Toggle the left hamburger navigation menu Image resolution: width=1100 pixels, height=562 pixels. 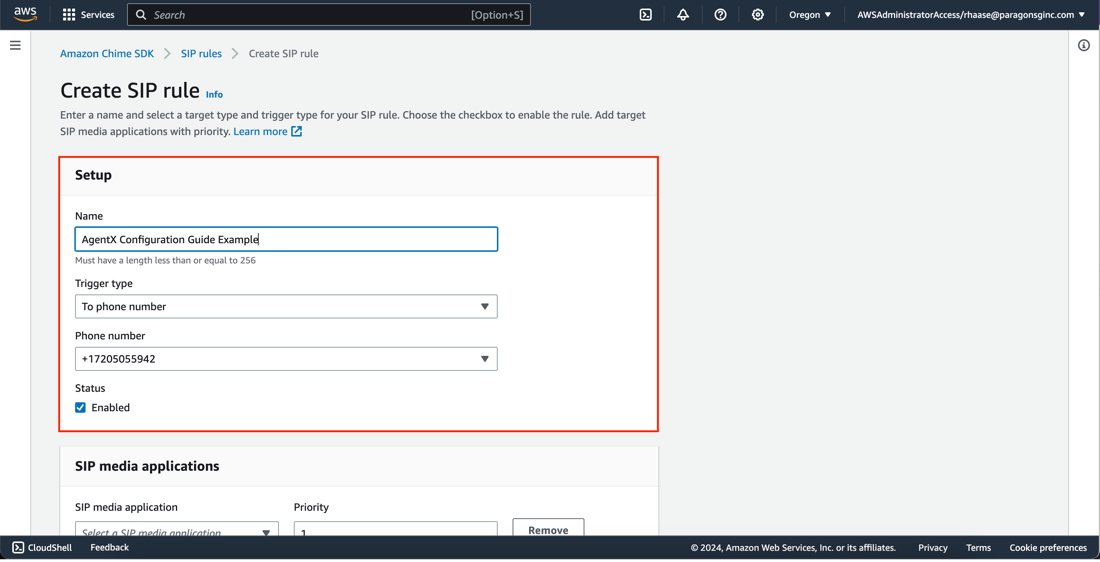click(x=15, y=46)
